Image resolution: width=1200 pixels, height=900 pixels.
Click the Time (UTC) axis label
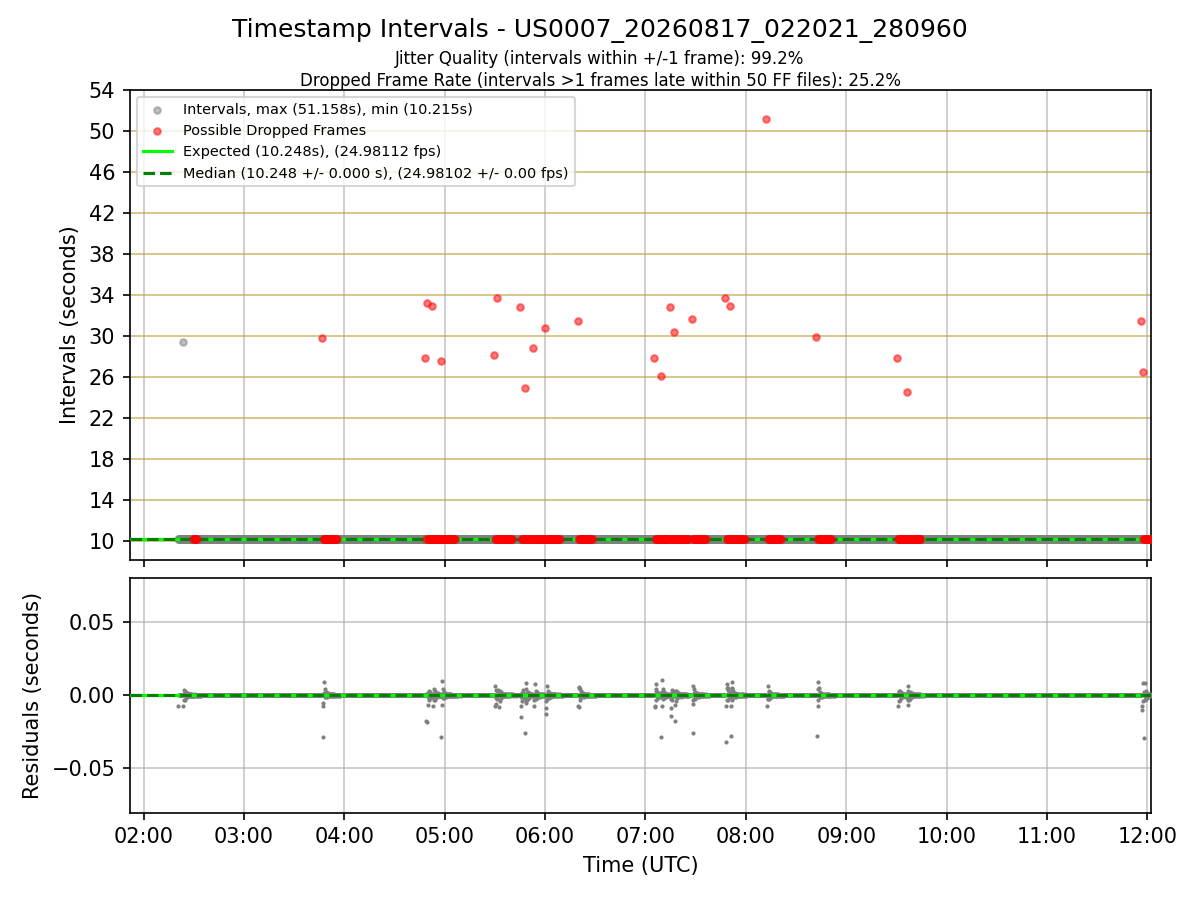(x=640, y=865)
